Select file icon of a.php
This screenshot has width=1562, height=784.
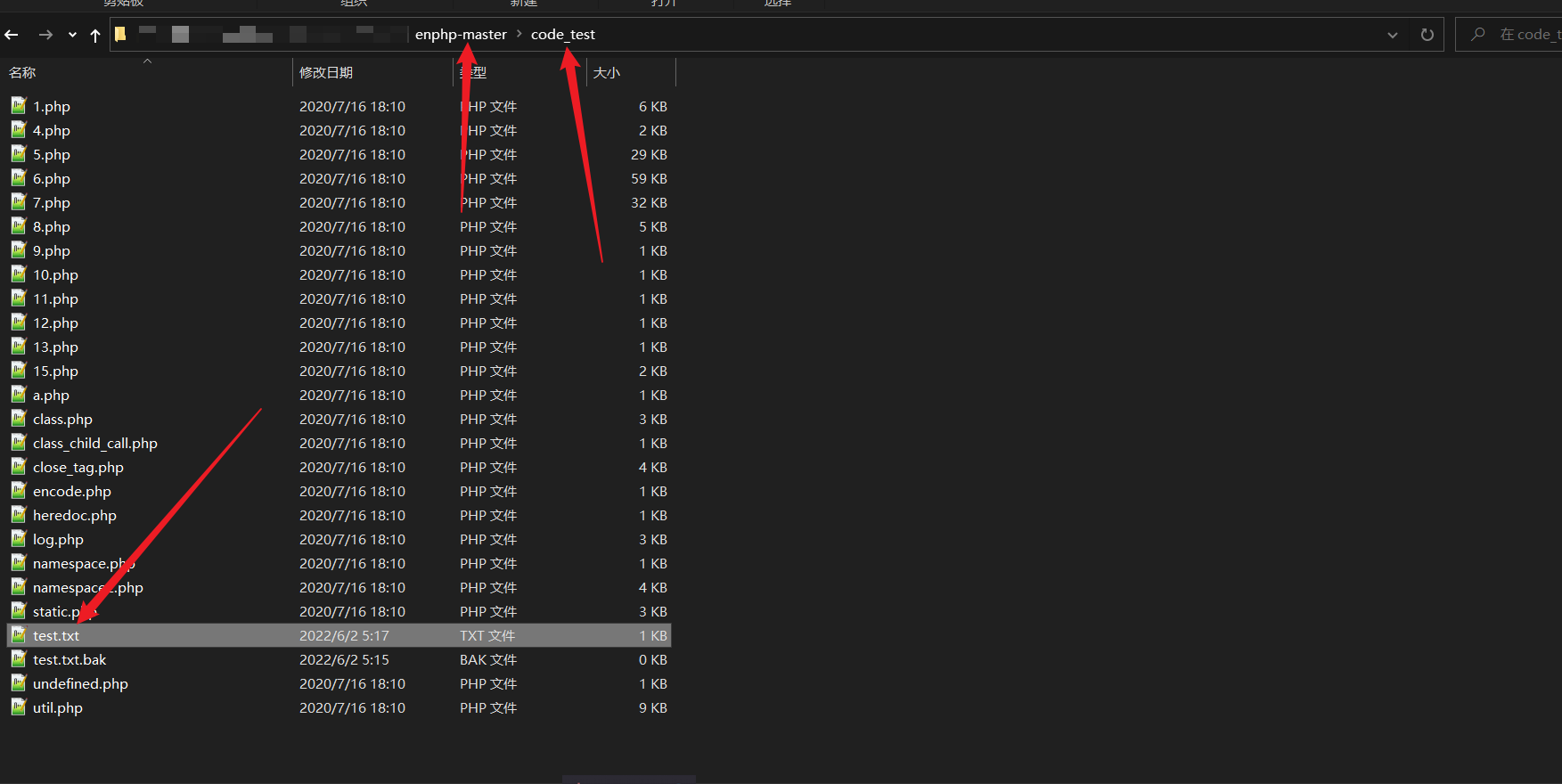click(x=19, y=395)
